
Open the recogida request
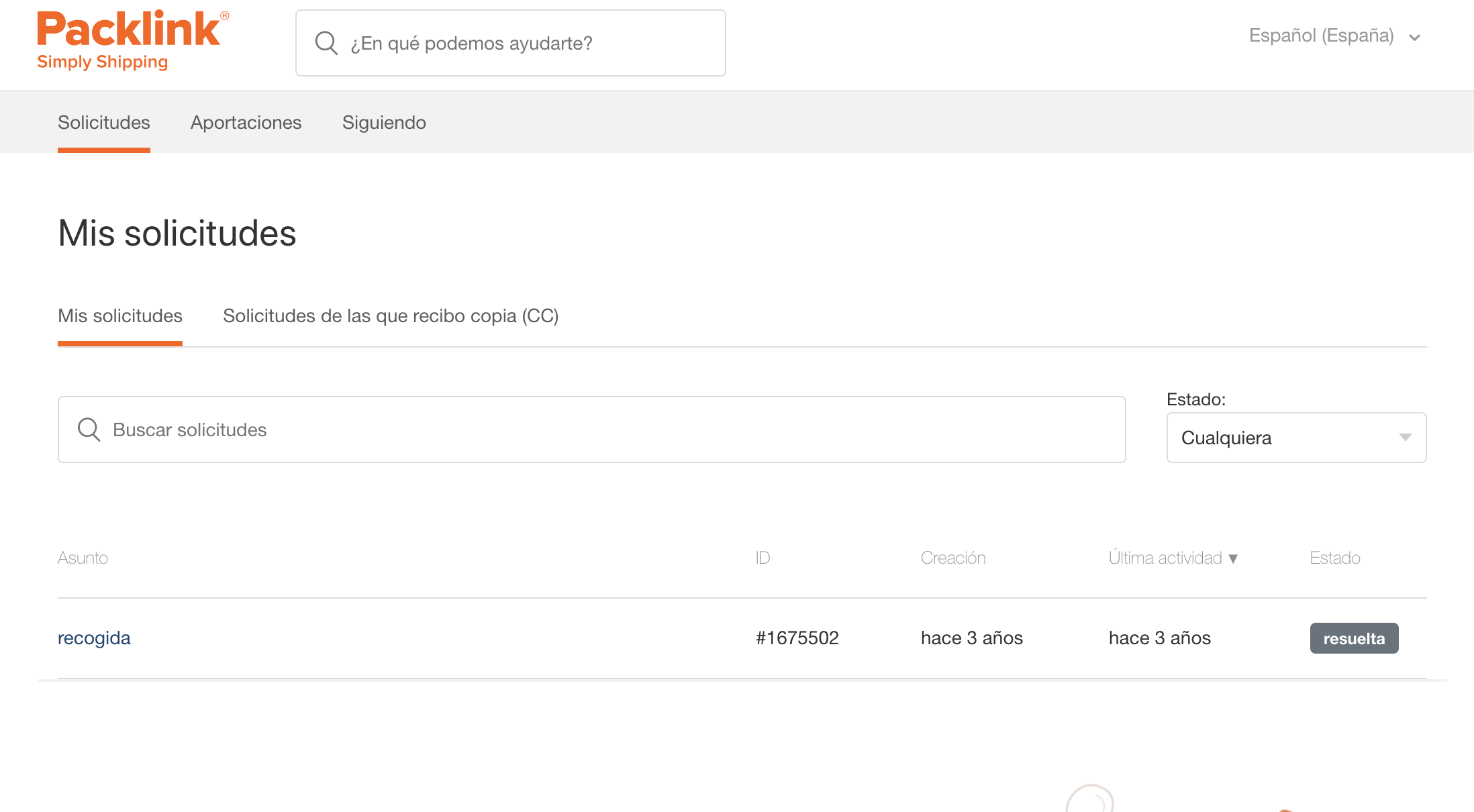click(x=94, y=638)
